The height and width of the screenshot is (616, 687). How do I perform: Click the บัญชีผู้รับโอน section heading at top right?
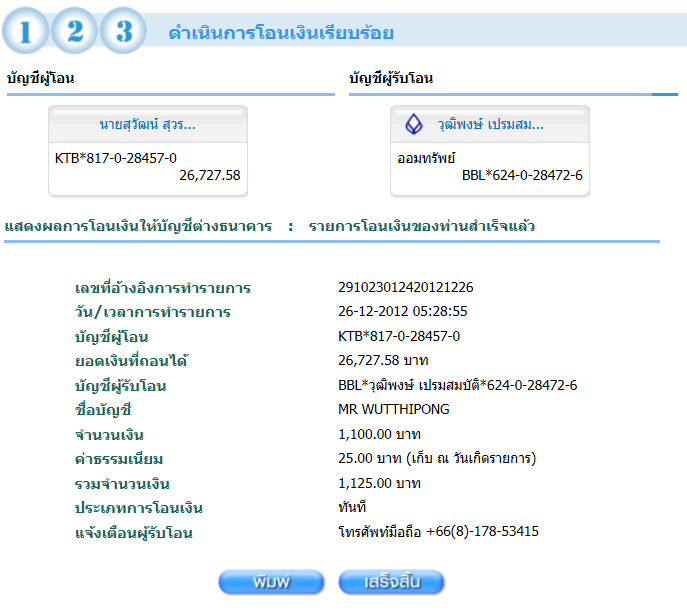[x=391, y=78]
